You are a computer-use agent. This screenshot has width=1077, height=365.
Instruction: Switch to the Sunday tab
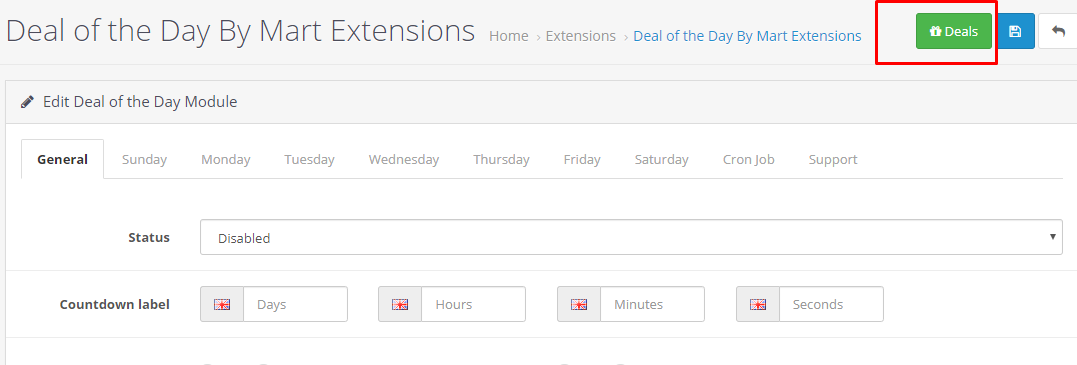[x=144, y=159]
